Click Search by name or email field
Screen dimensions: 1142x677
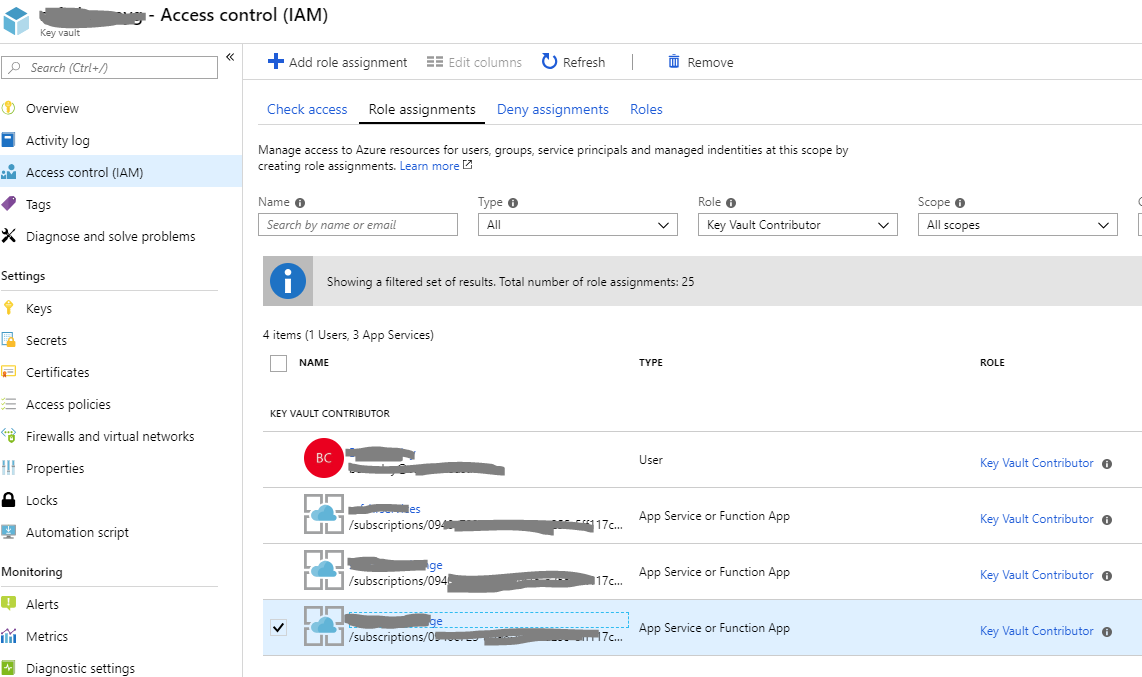pos(358,225)
